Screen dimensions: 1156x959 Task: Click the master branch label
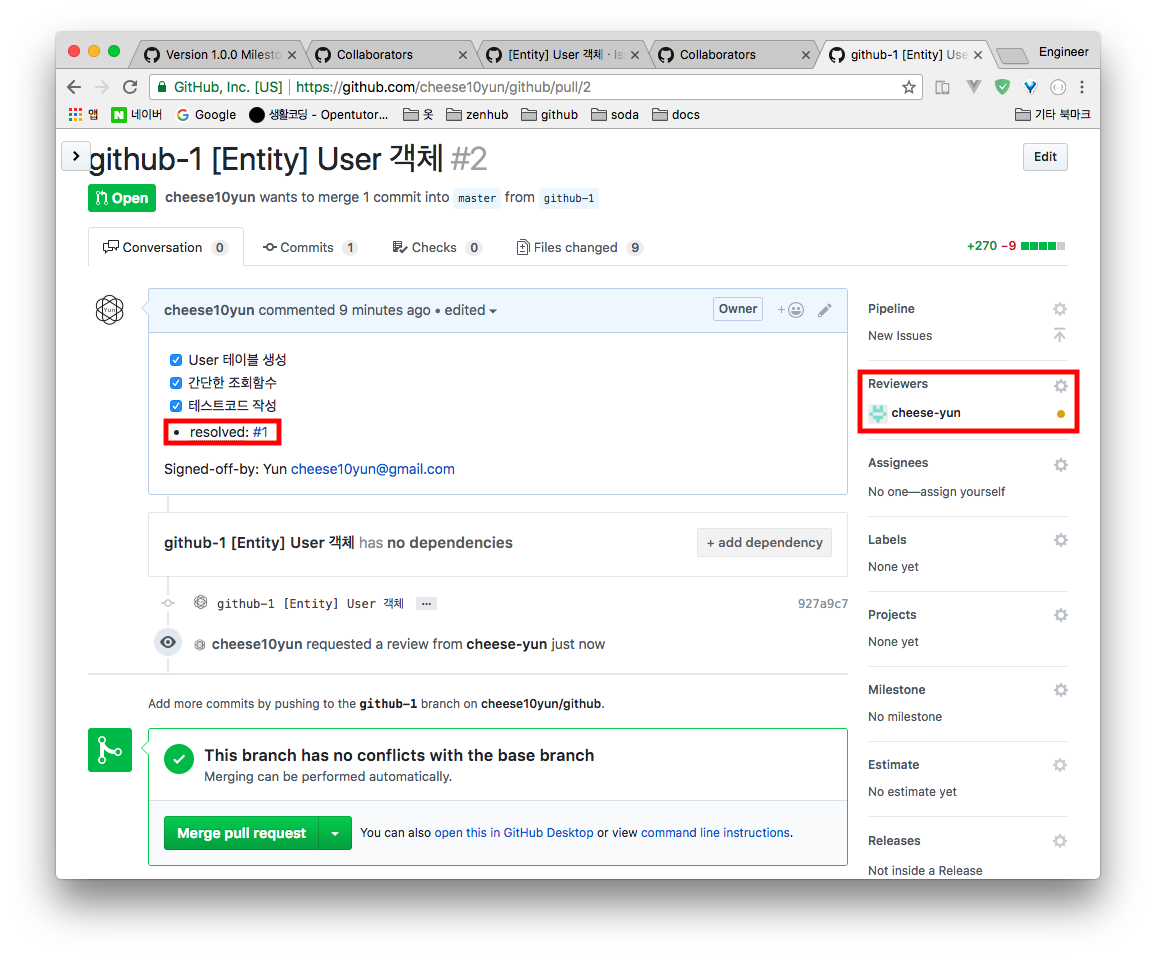coord(476,198)
